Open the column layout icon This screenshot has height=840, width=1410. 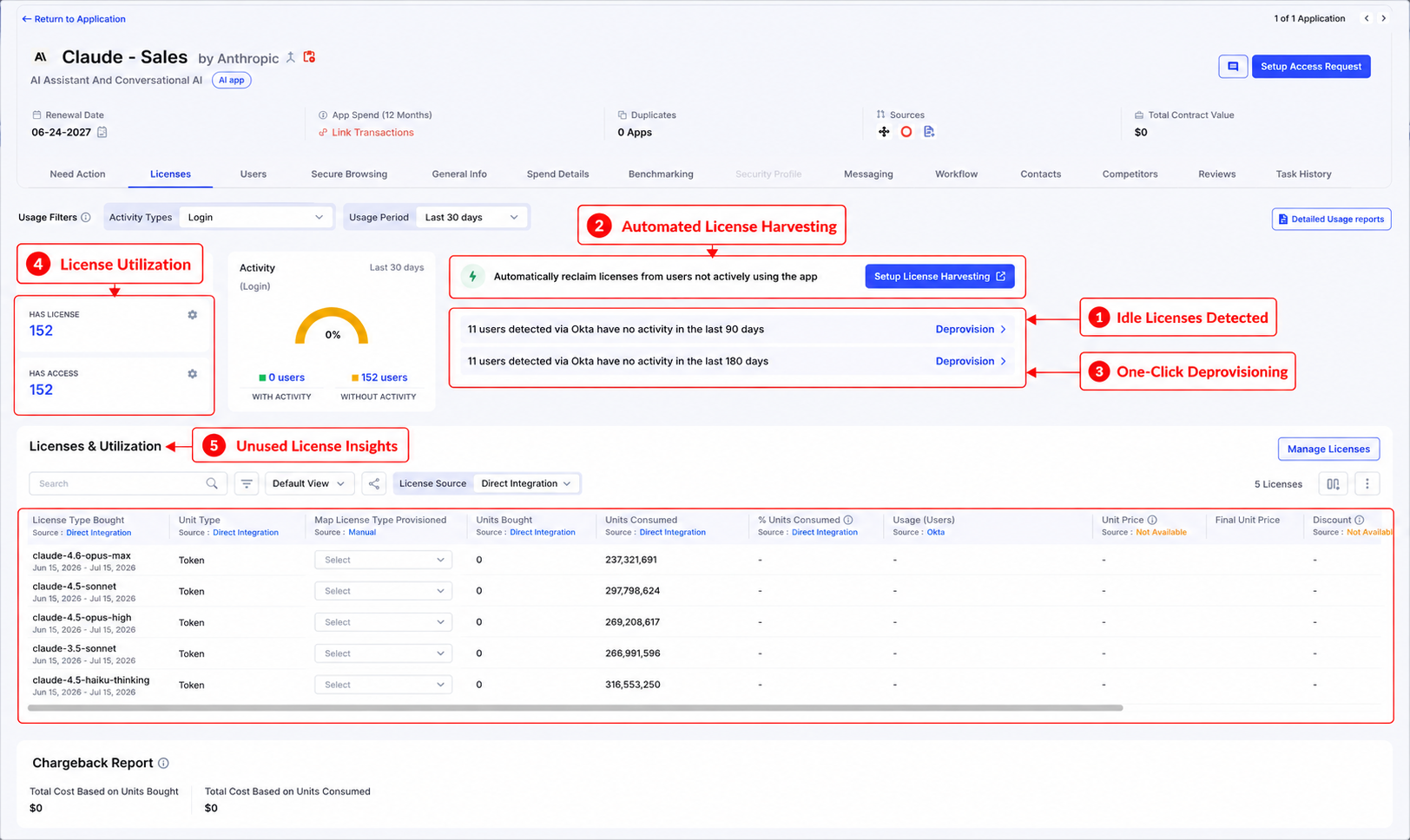(1333, 484)
